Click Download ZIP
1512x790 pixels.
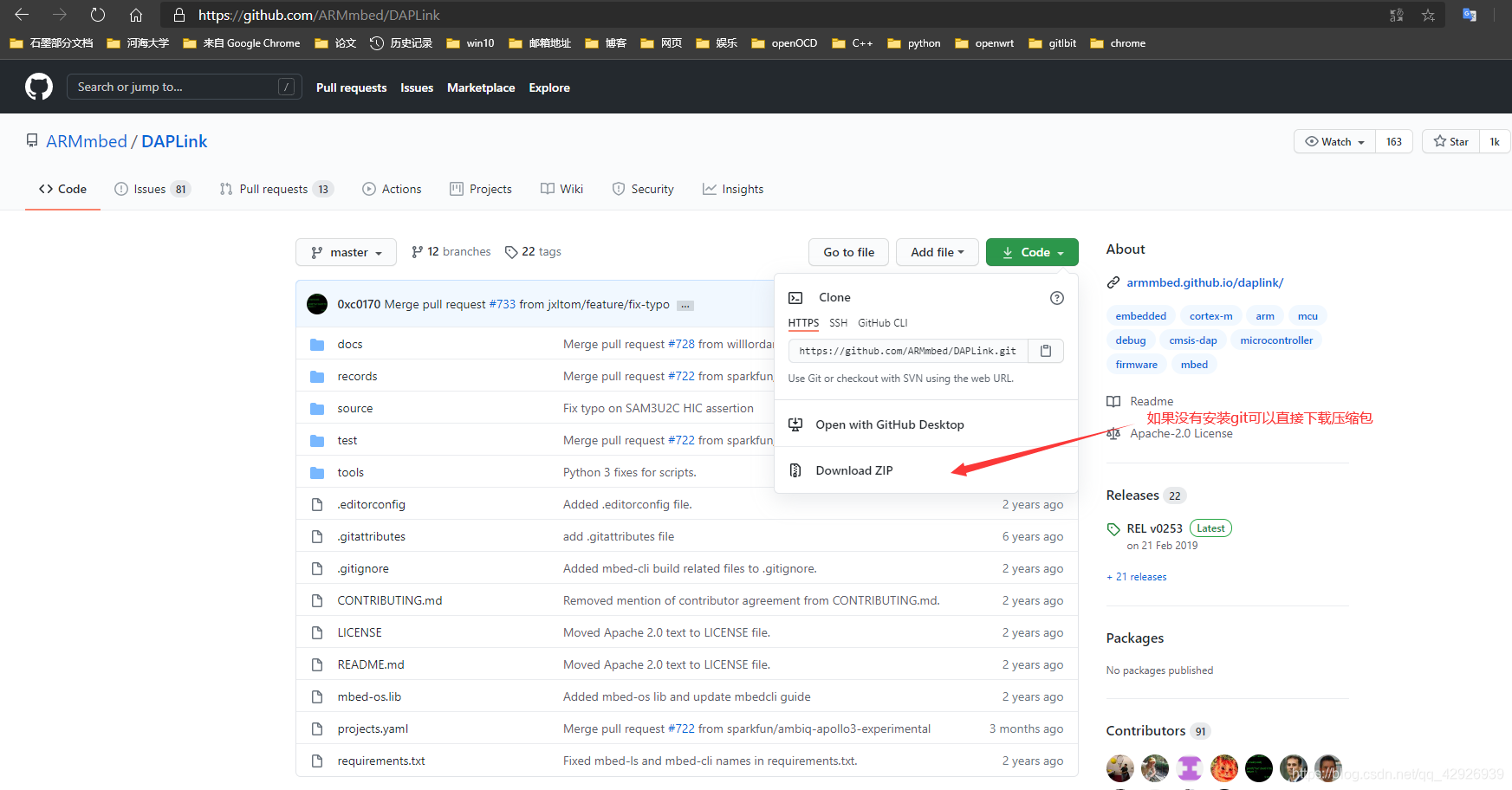point(854,470)
